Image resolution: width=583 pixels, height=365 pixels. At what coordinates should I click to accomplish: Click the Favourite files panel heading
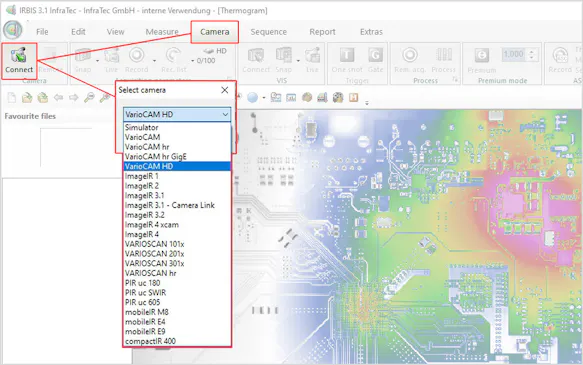pyautogui.click(x=30, y=116)
